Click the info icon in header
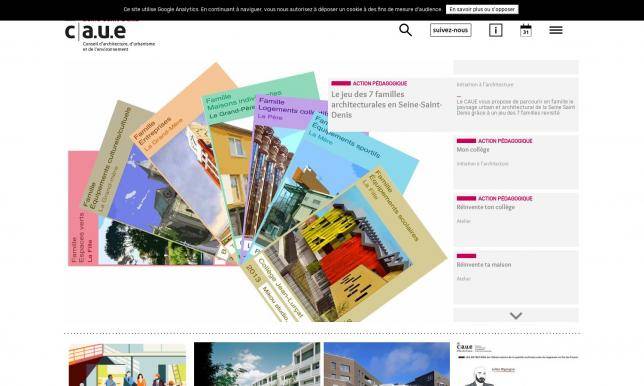This screenshot has height=386, width=644. coord(495,30)
